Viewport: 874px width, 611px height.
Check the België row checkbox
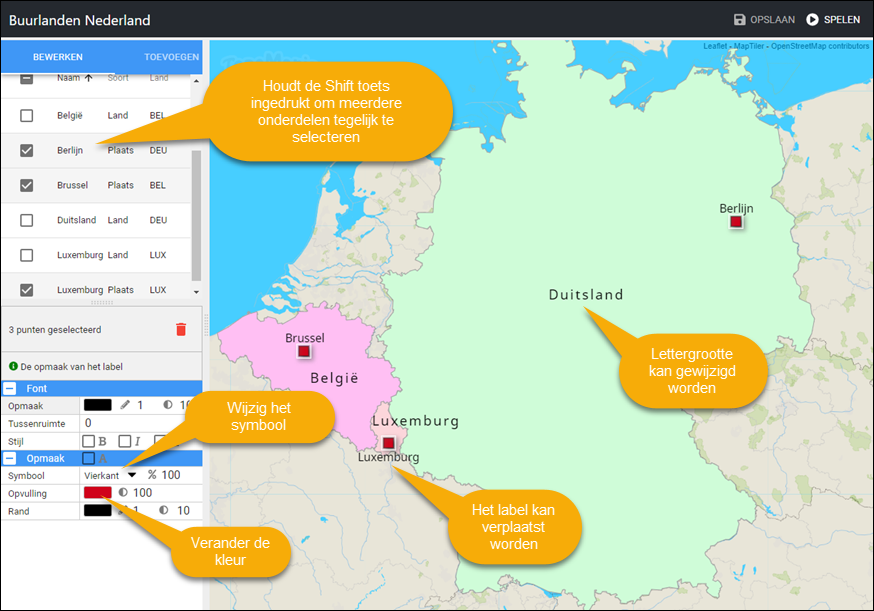[x=27, y=116]
